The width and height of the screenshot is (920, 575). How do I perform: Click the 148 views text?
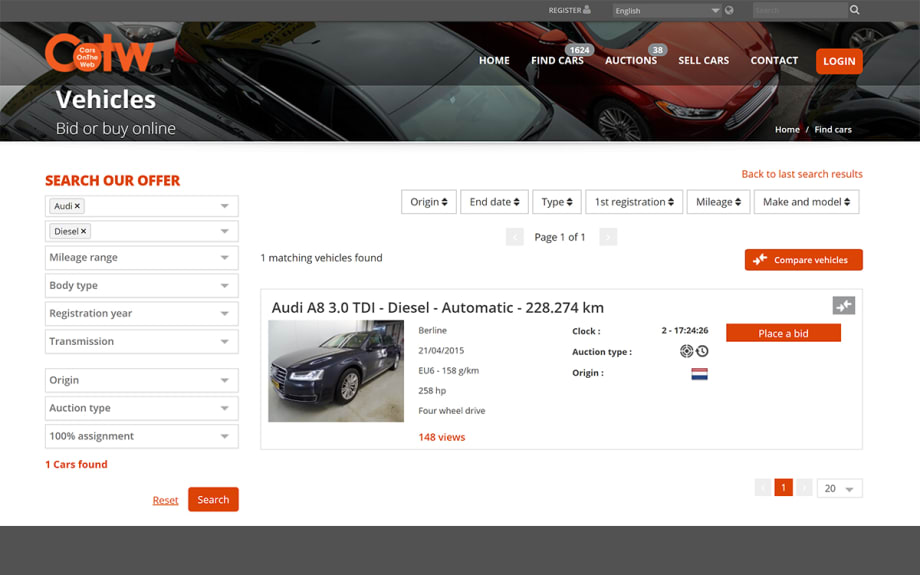point(442,437)
